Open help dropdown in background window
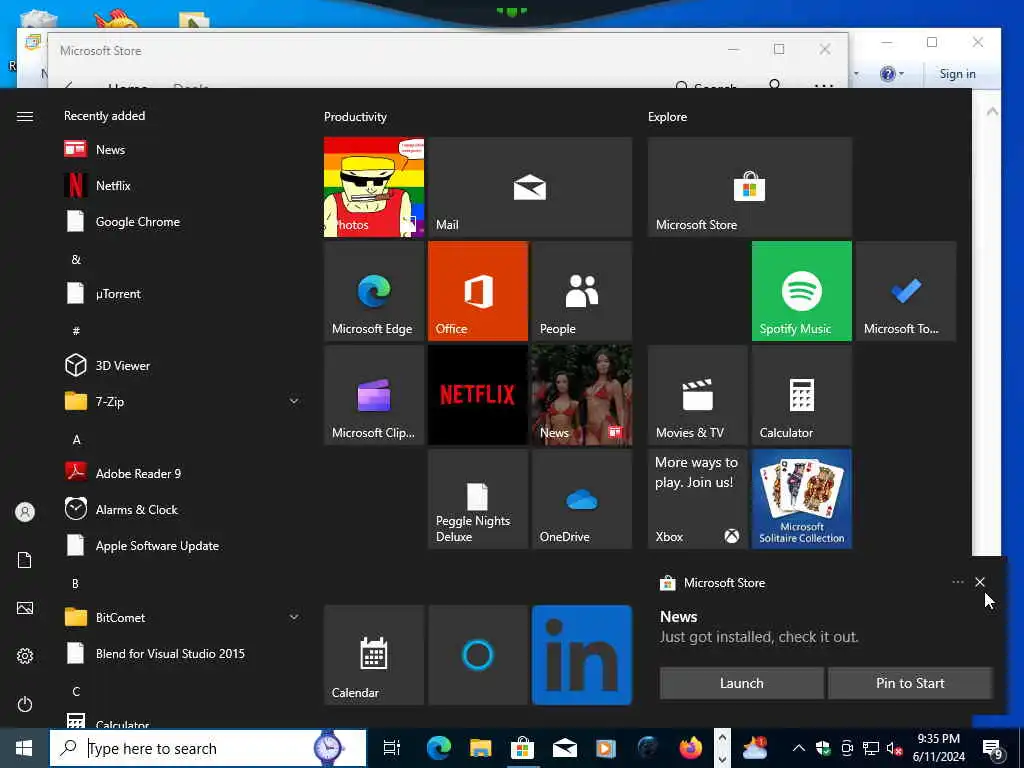 pos(891,74)
